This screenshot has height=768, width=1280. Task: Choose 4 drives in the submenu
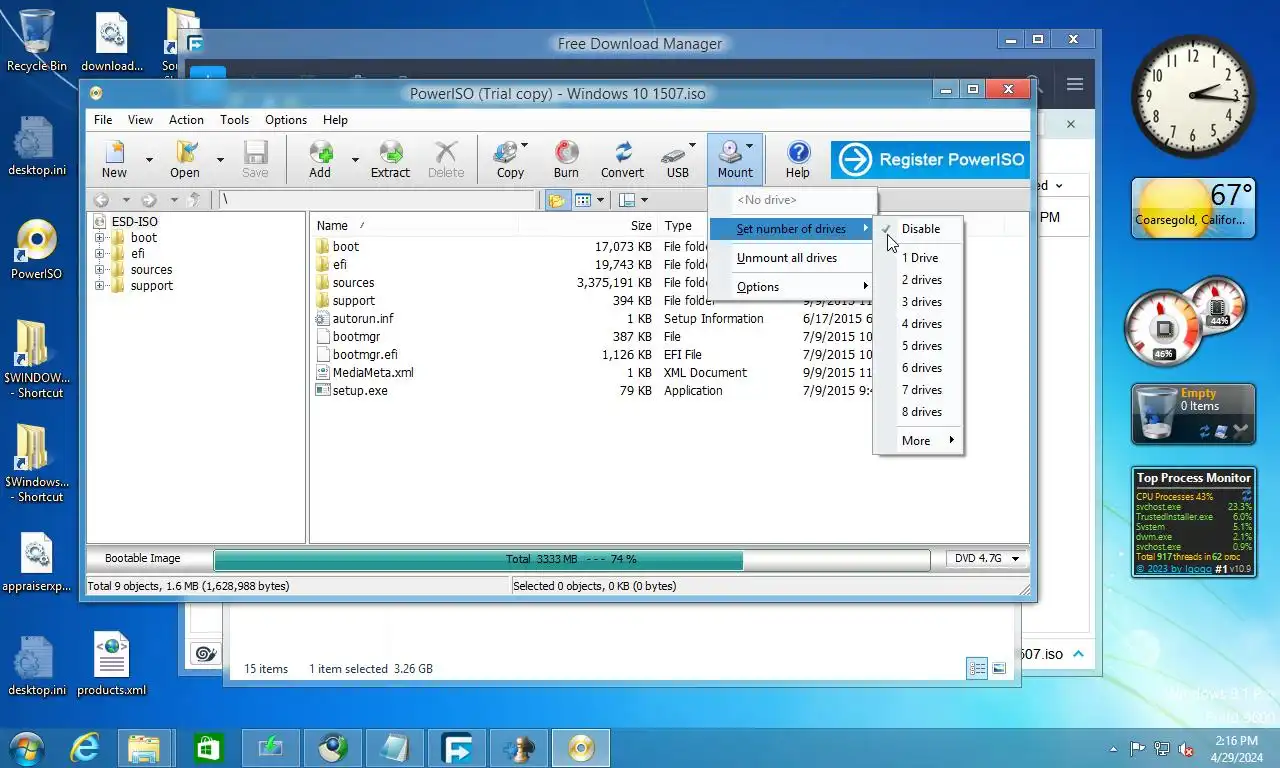click(918, 324)
